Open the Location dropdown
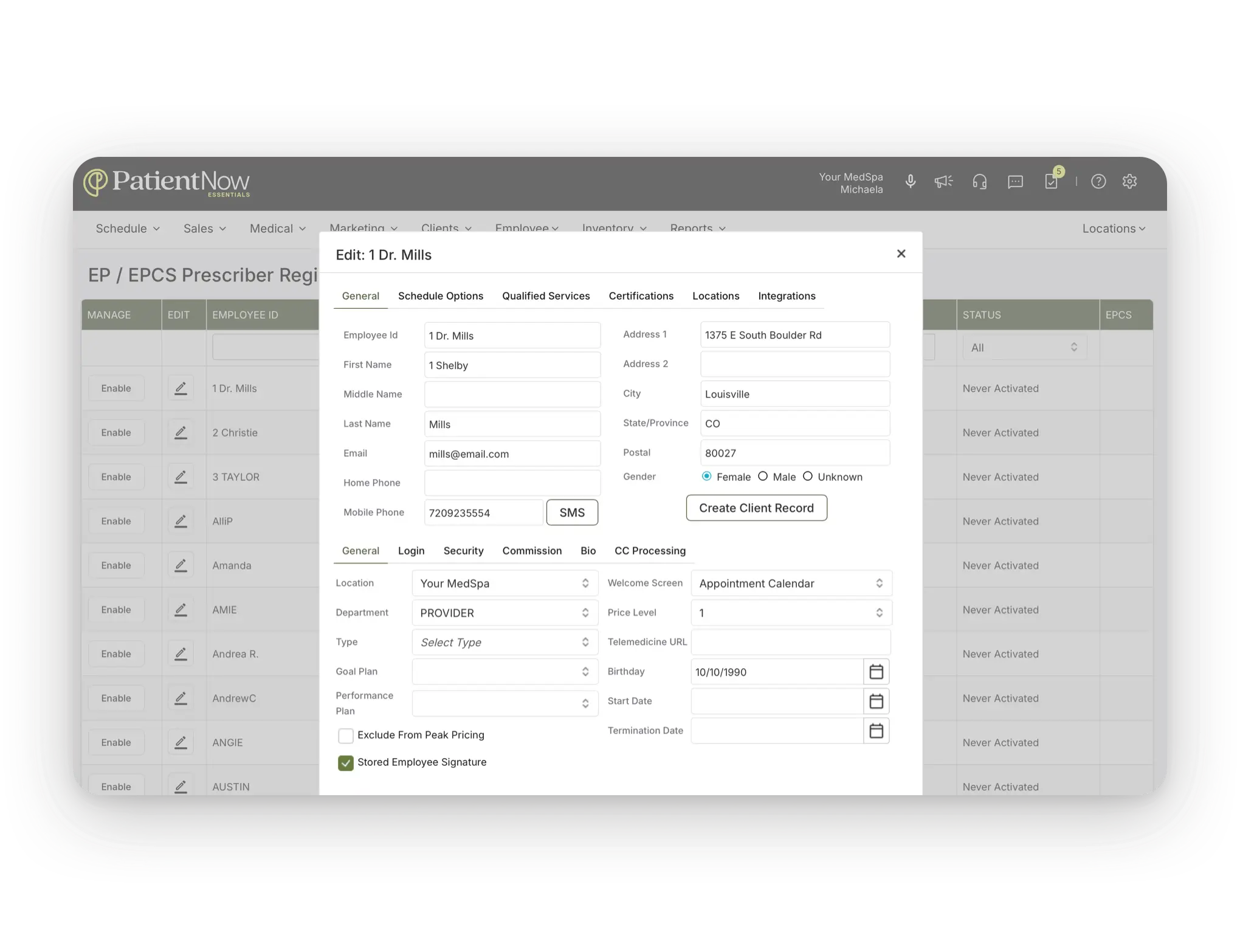 coord(505,583)
